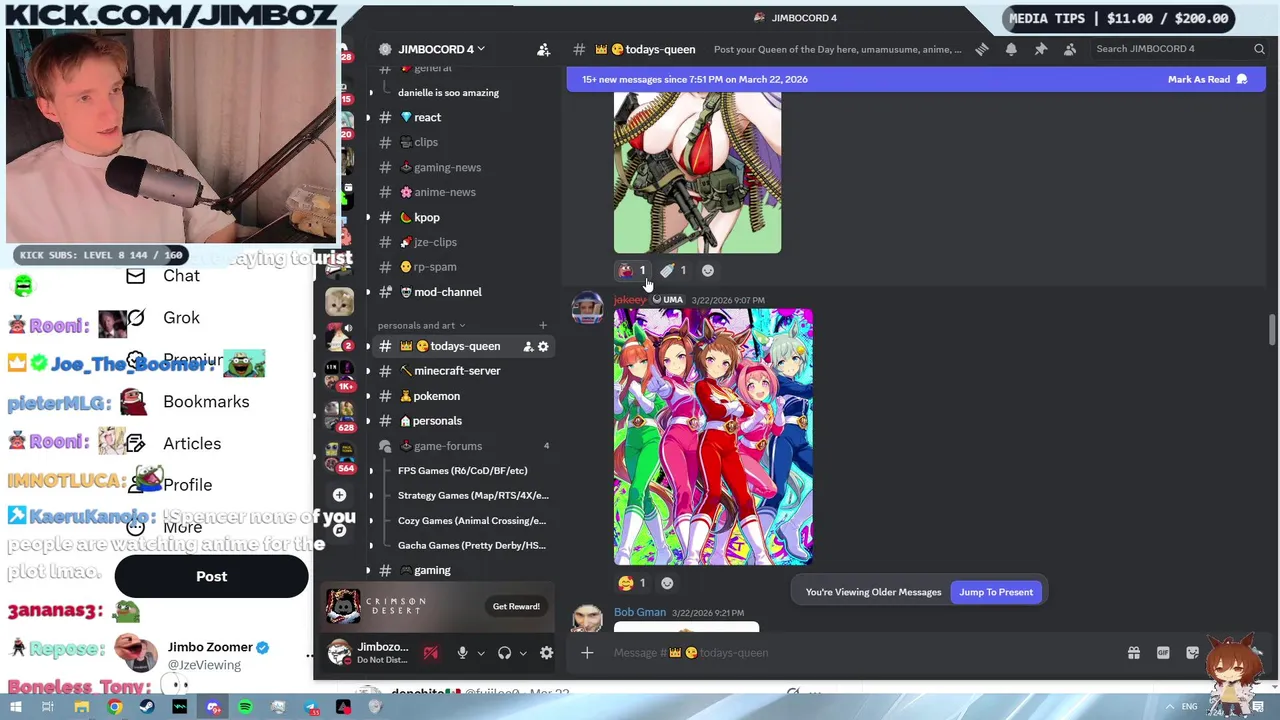
Task: Click jakeey username above rangers image
Action: [630, 300]
